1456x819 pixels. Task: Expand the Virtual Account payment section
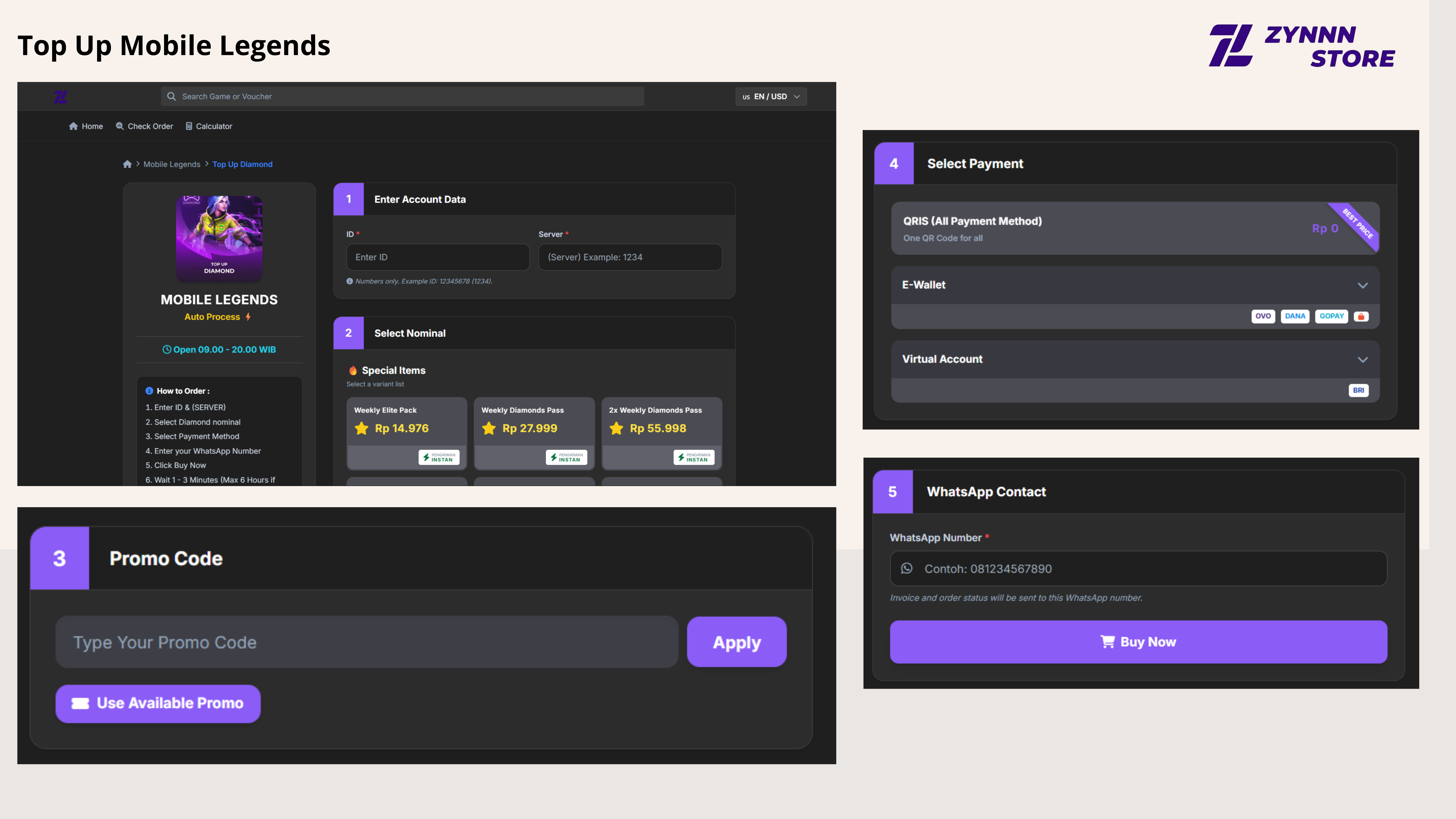[1135, 359]
